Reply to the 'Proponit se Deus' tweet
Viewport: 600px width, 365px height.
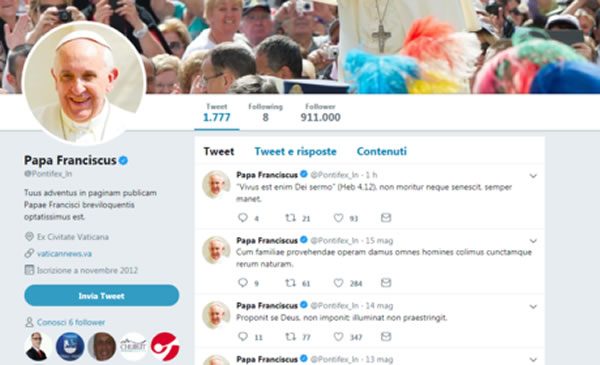pos(243,336)
